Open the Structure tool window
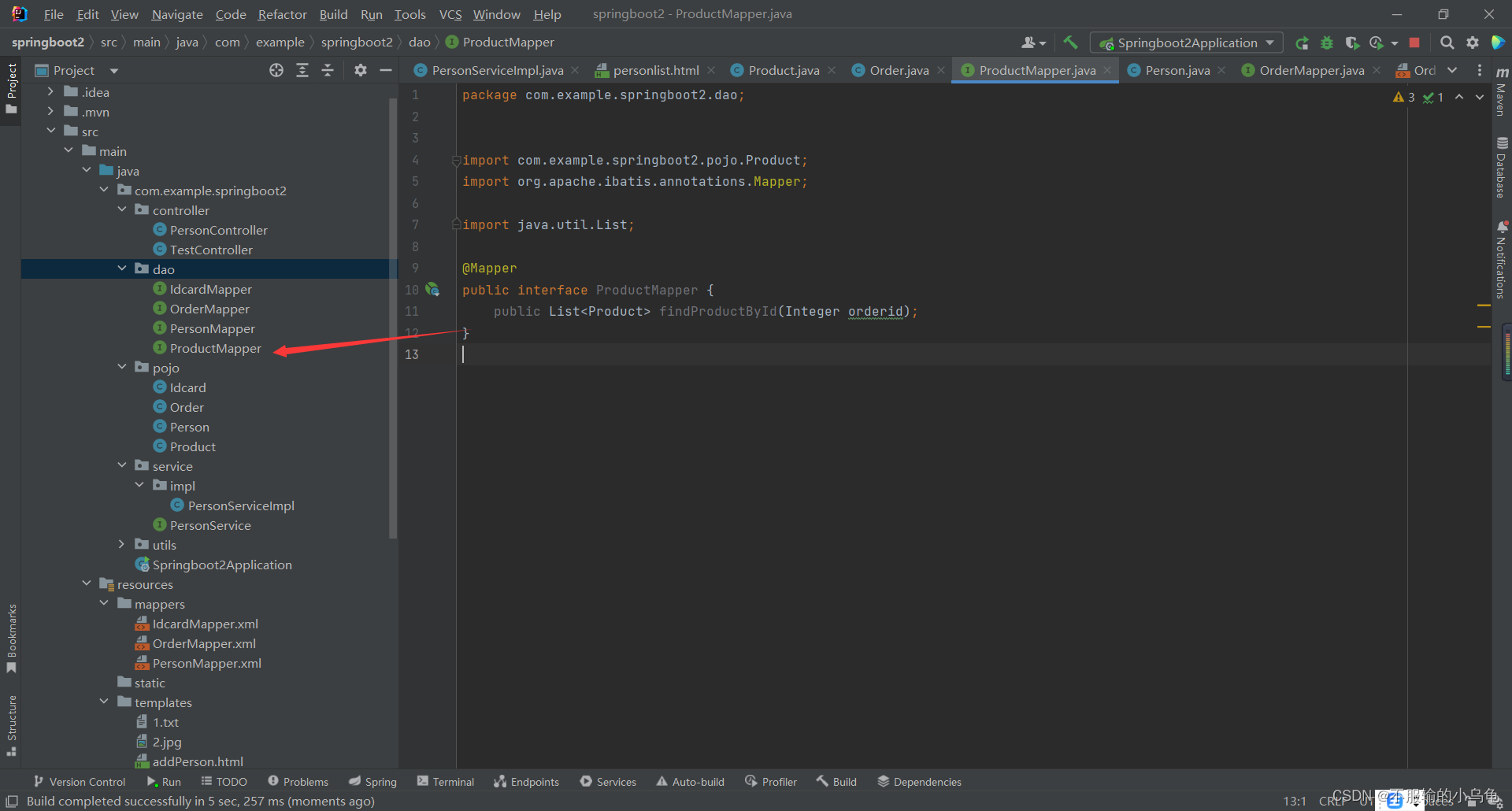Screen dimensions: 1512x811 pyautogui.click(x=11, y=724)
